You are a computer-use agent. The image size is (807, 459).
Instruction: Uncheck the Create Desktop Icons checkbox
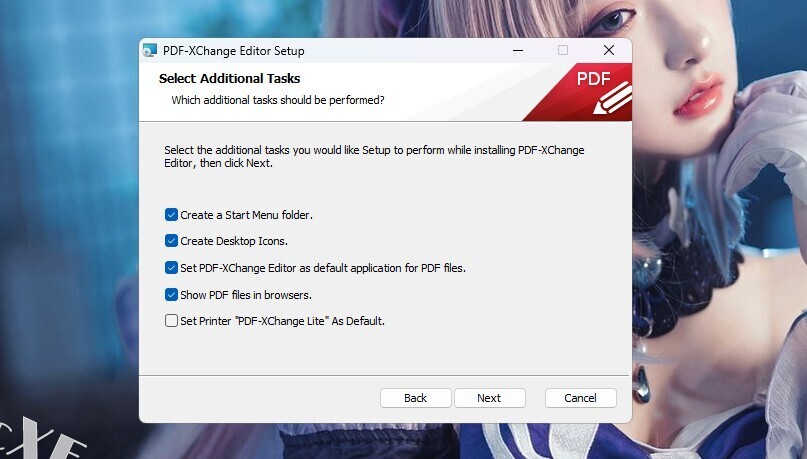pyautogui.click(x=171, y=241)
